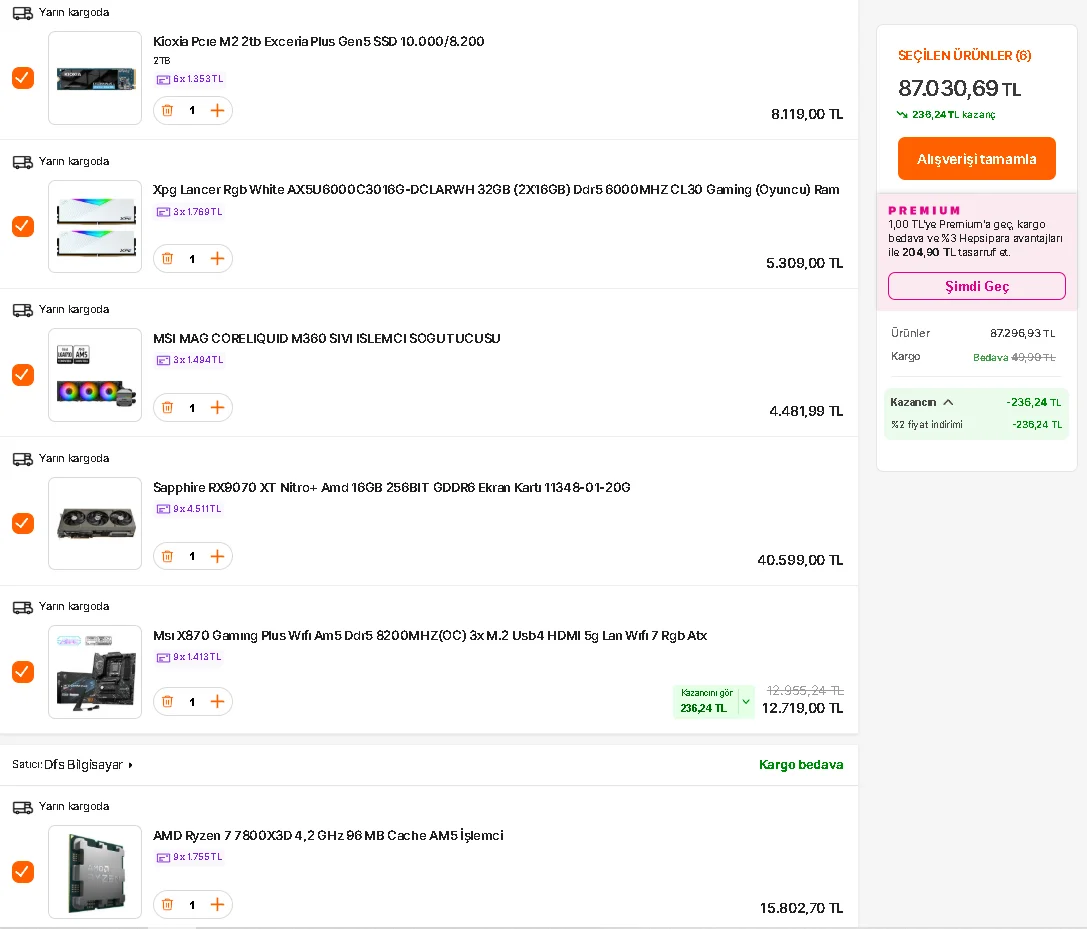Click trash icon for Sapphire RX9070 XT

(168, 556)
